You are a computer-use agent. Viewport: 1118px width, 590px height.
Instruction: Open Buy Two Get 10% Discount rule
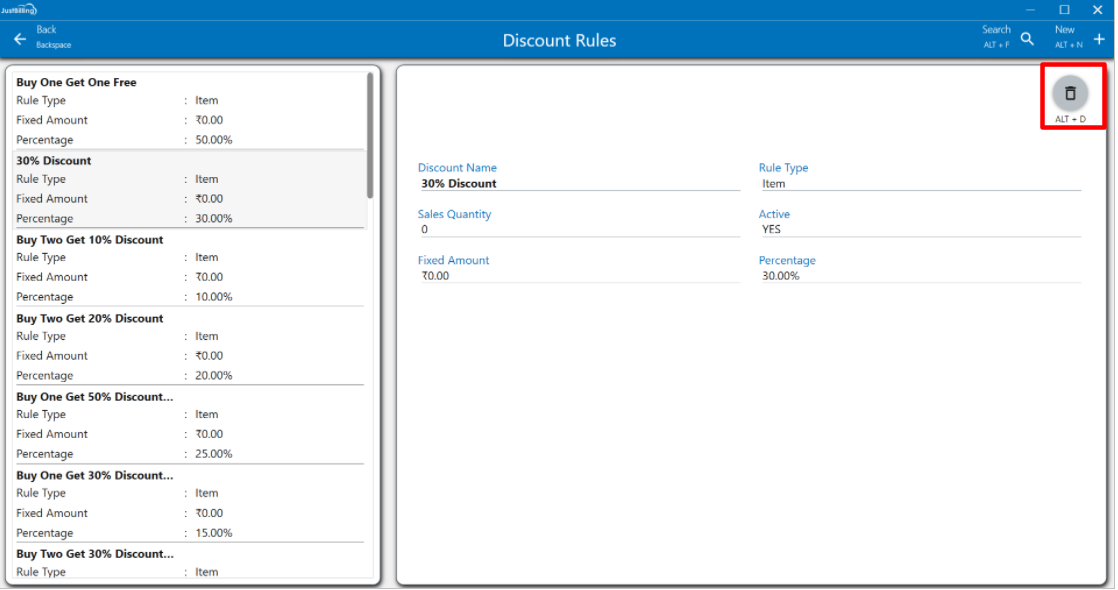90,239
